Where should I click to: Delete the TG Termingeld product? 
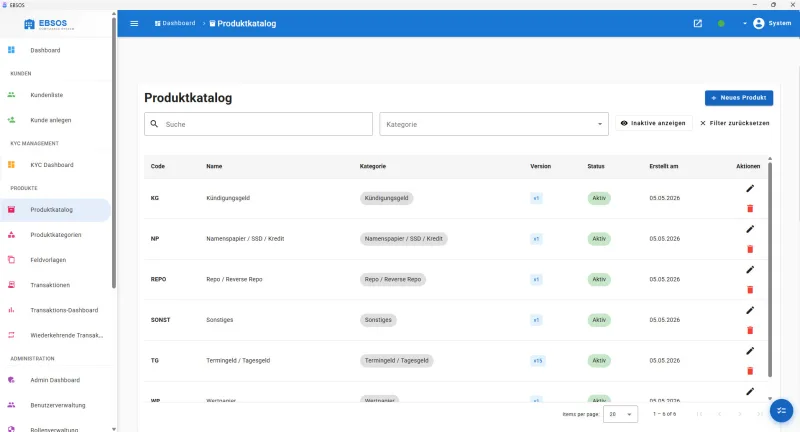tap(750, 371)
